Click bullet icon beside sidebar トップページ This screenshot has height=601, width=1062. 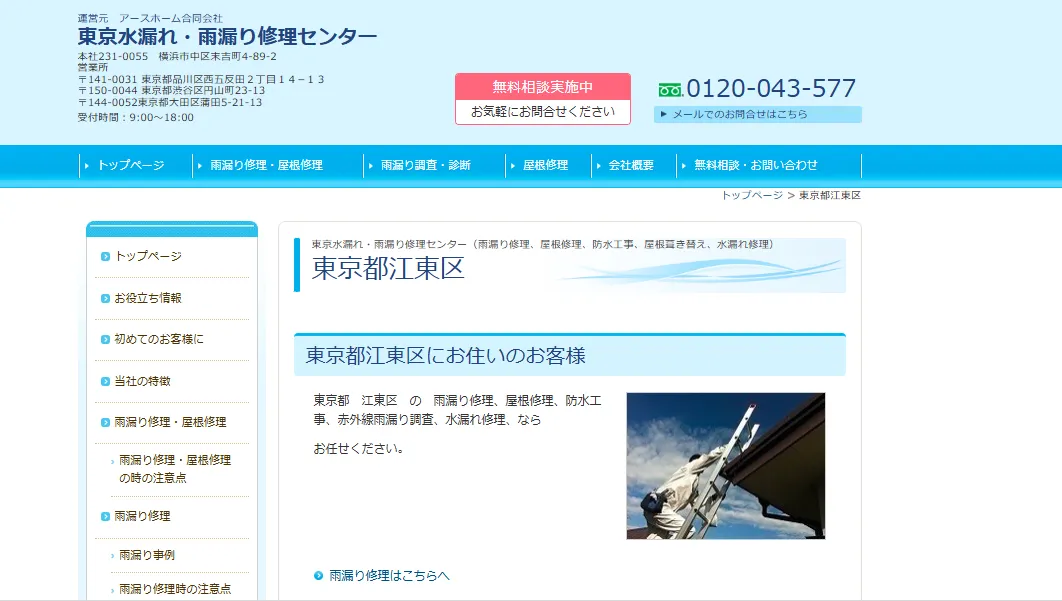(x=105, y=257)
